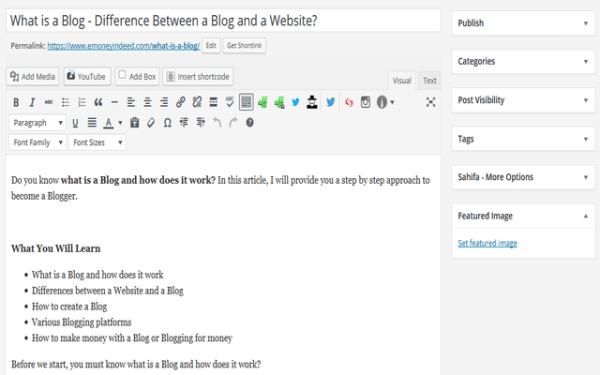Screen dimensions: 600x375
Task: Increase paragraph indent
Action: click(x=201, y=123)
